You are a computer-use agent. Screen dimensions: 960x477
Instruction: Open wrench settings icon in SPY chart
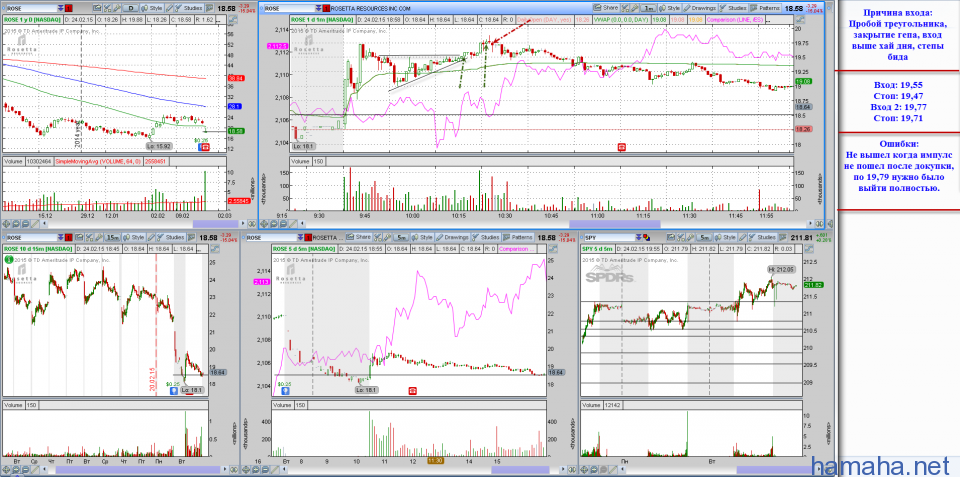coord(691,237)
